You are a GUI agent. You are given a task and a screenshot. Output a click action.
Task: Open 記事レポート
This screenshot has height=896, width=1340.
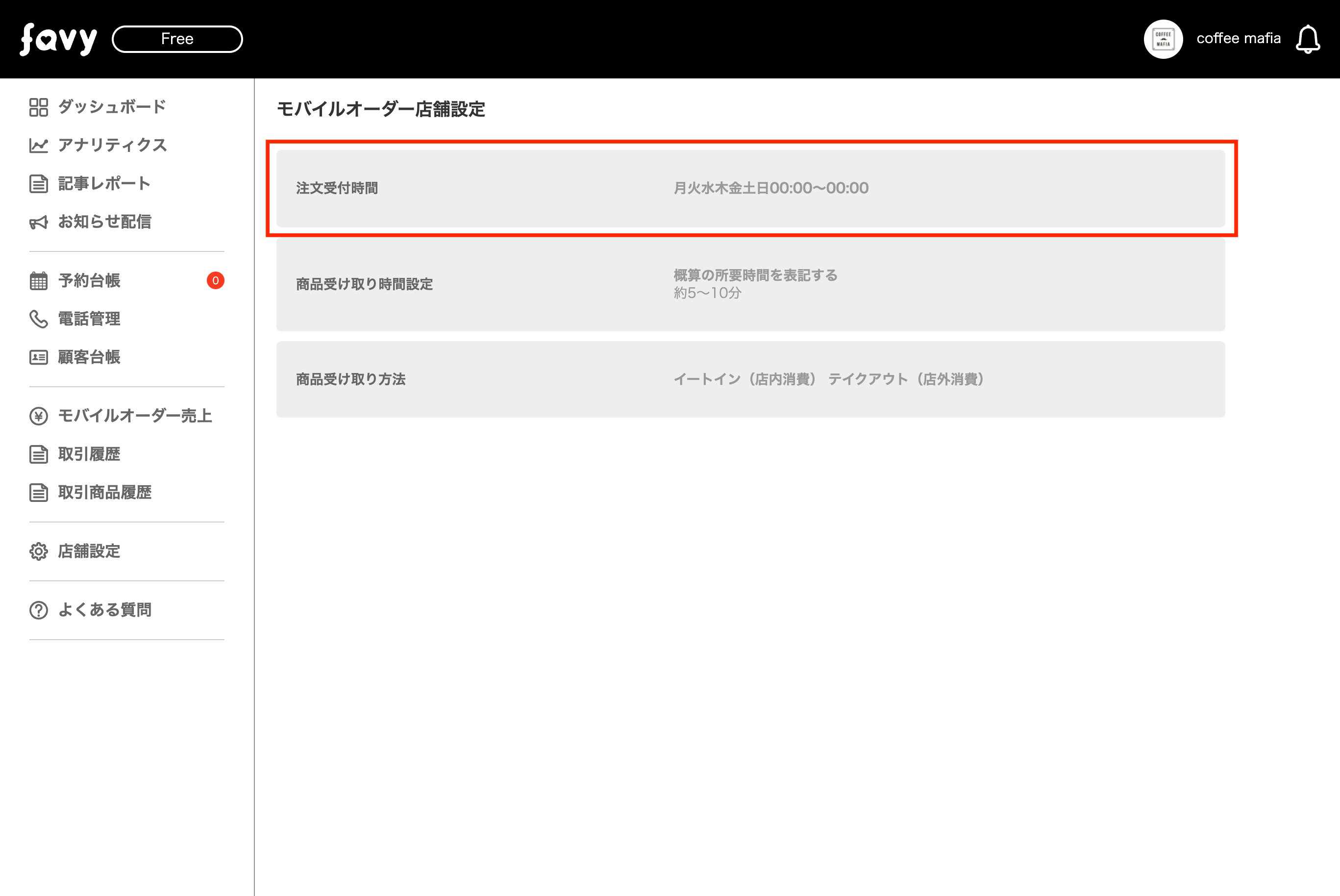pos(104,183)
